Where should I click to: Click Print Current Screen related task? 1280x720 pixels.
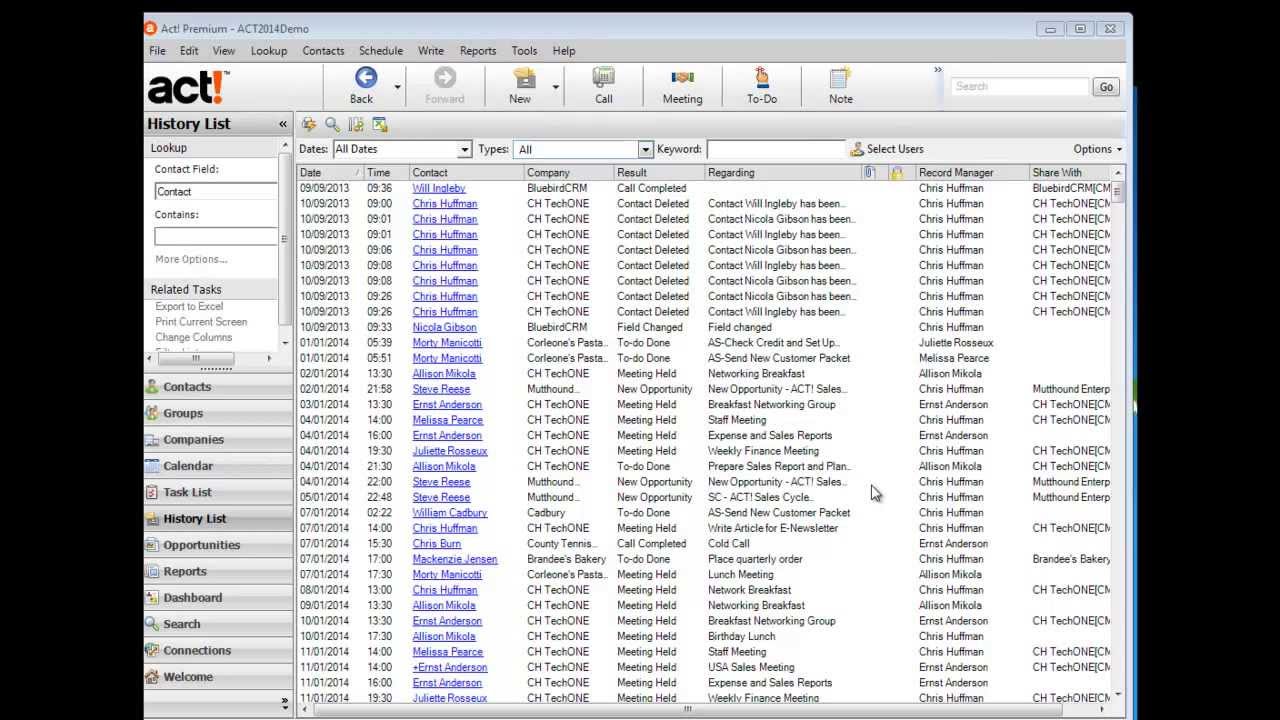click(x=201, y=322)
